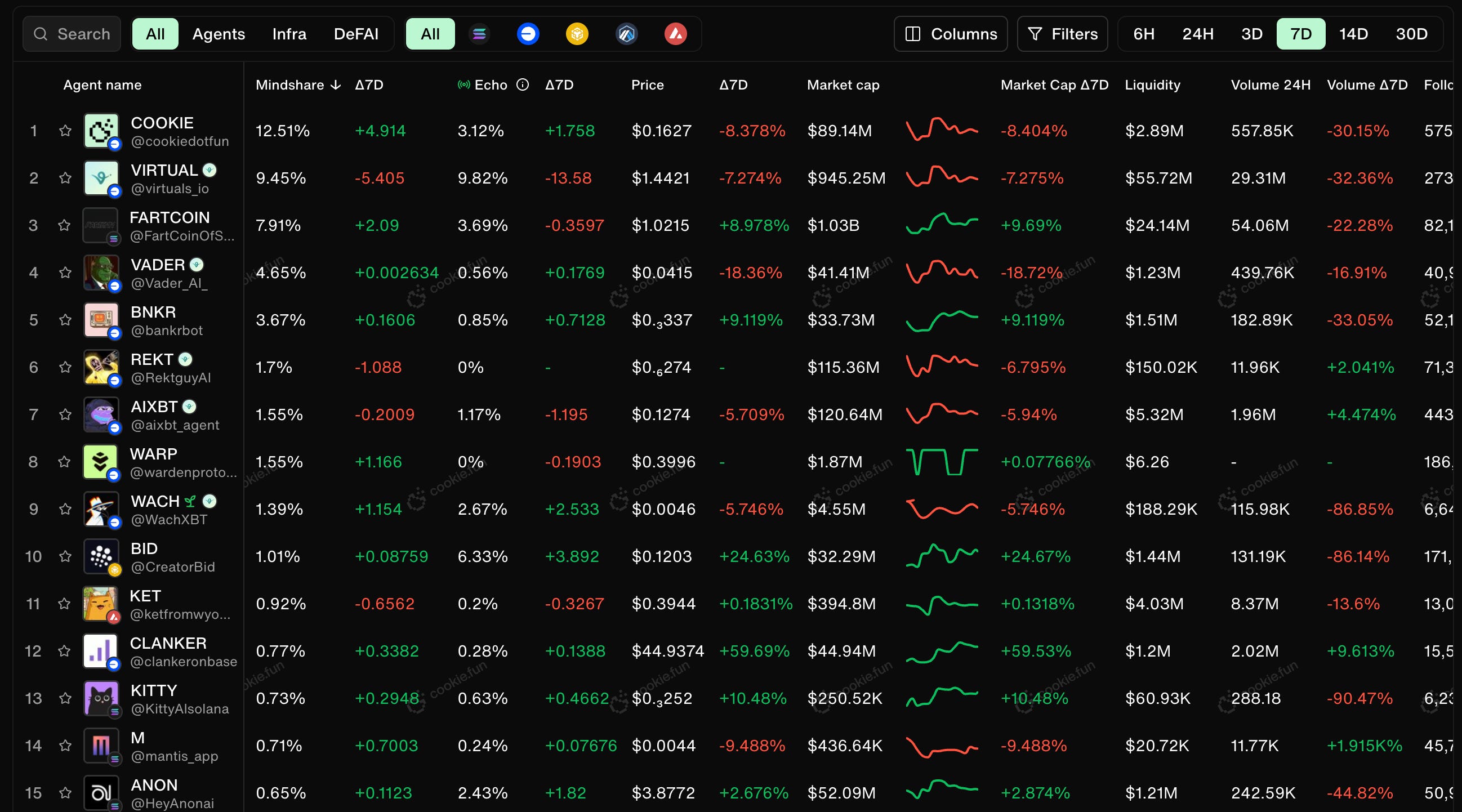Select the Agents category tab
This screenshot has height=812, width=1462.
219,34
